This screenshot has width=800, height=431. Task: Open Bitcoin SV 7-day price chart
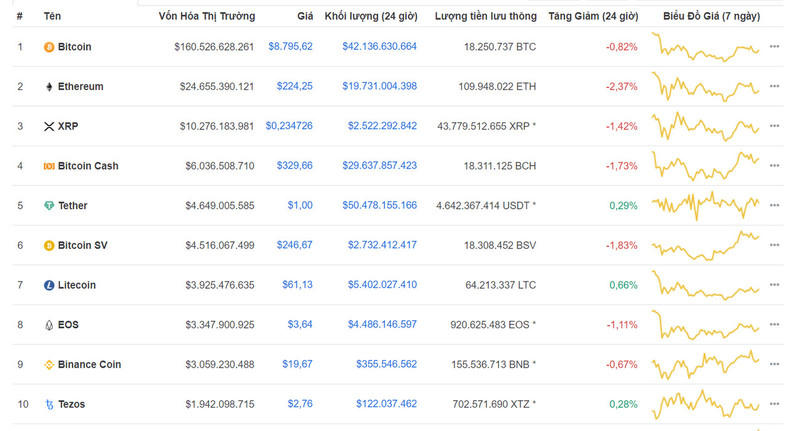[x=706, y=245]
